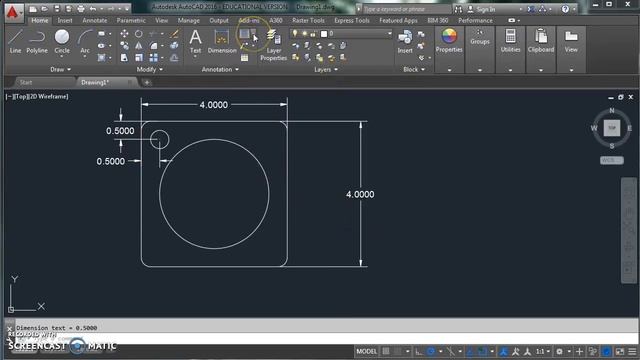
Task: Click the Top 2D Wireframe viewport label
Action: [37, 96]
